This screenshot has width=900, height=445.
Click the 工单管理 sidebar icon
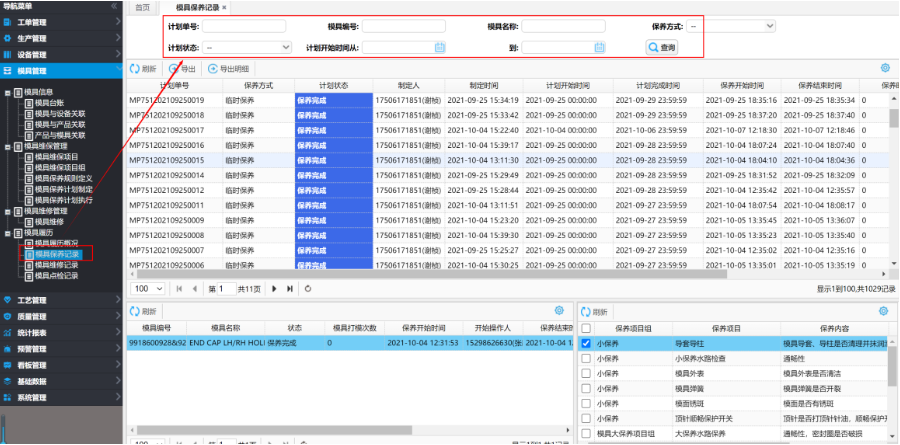pos(7,22)
